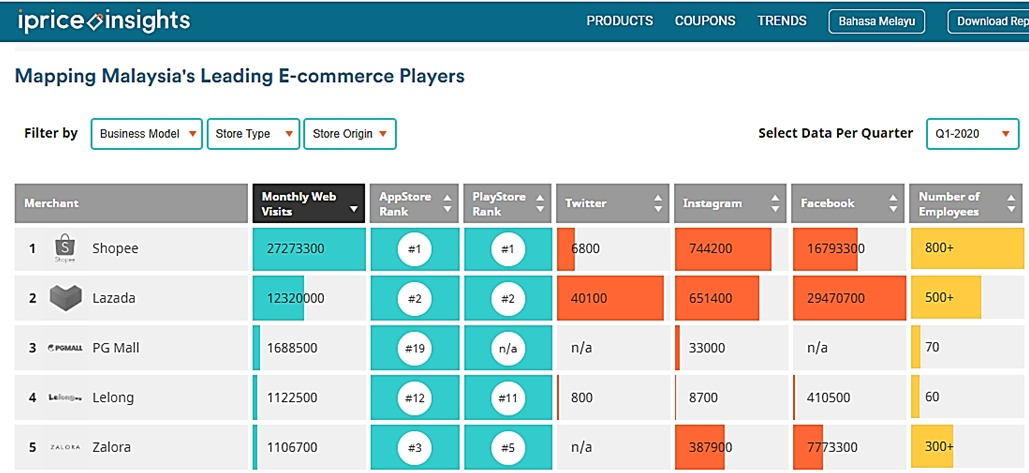
Task: Click the Download Report button
Action: pyautogui.click(x=990, y=21)
